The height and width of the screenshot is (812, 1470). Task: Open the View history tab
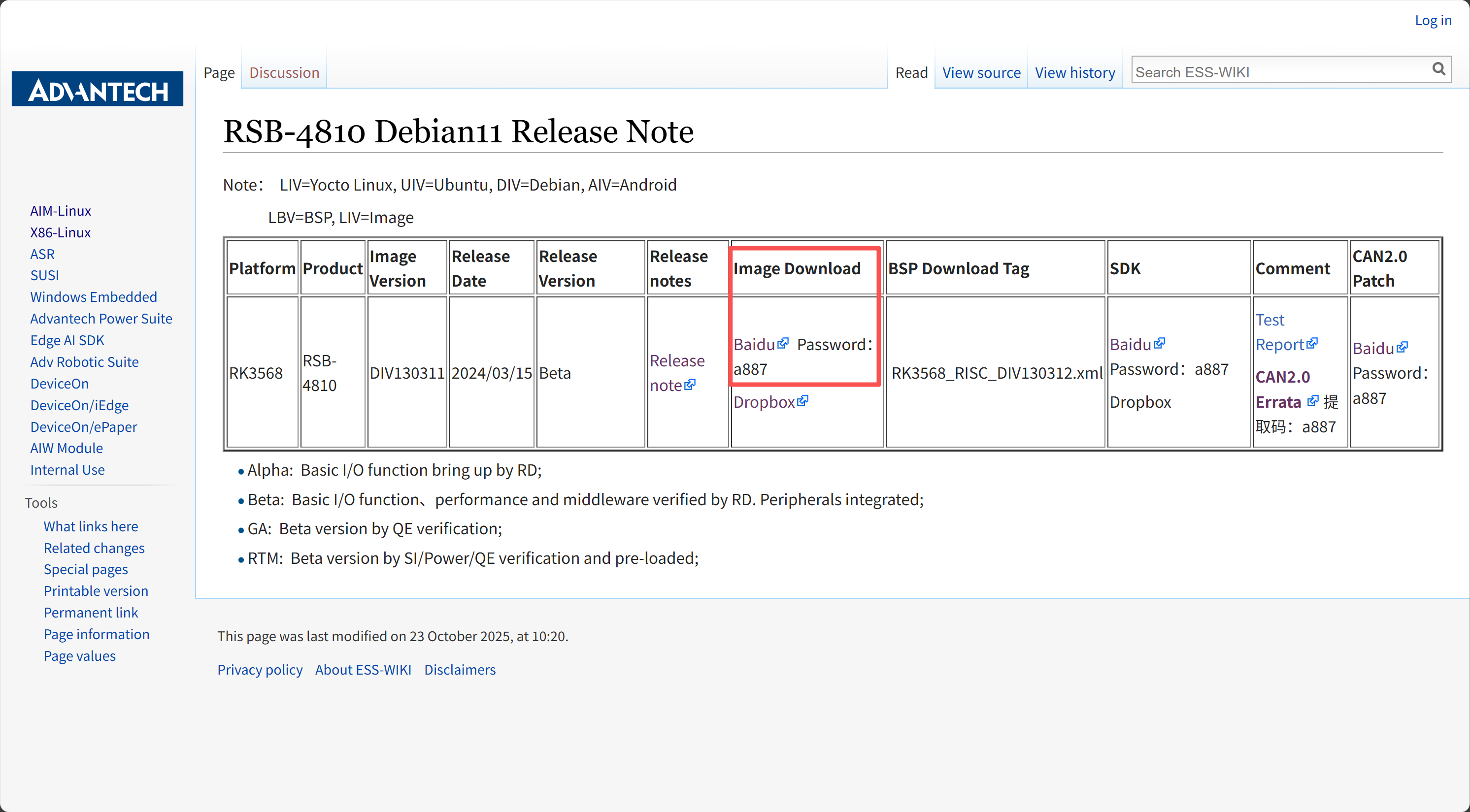tap(1074, 73)
